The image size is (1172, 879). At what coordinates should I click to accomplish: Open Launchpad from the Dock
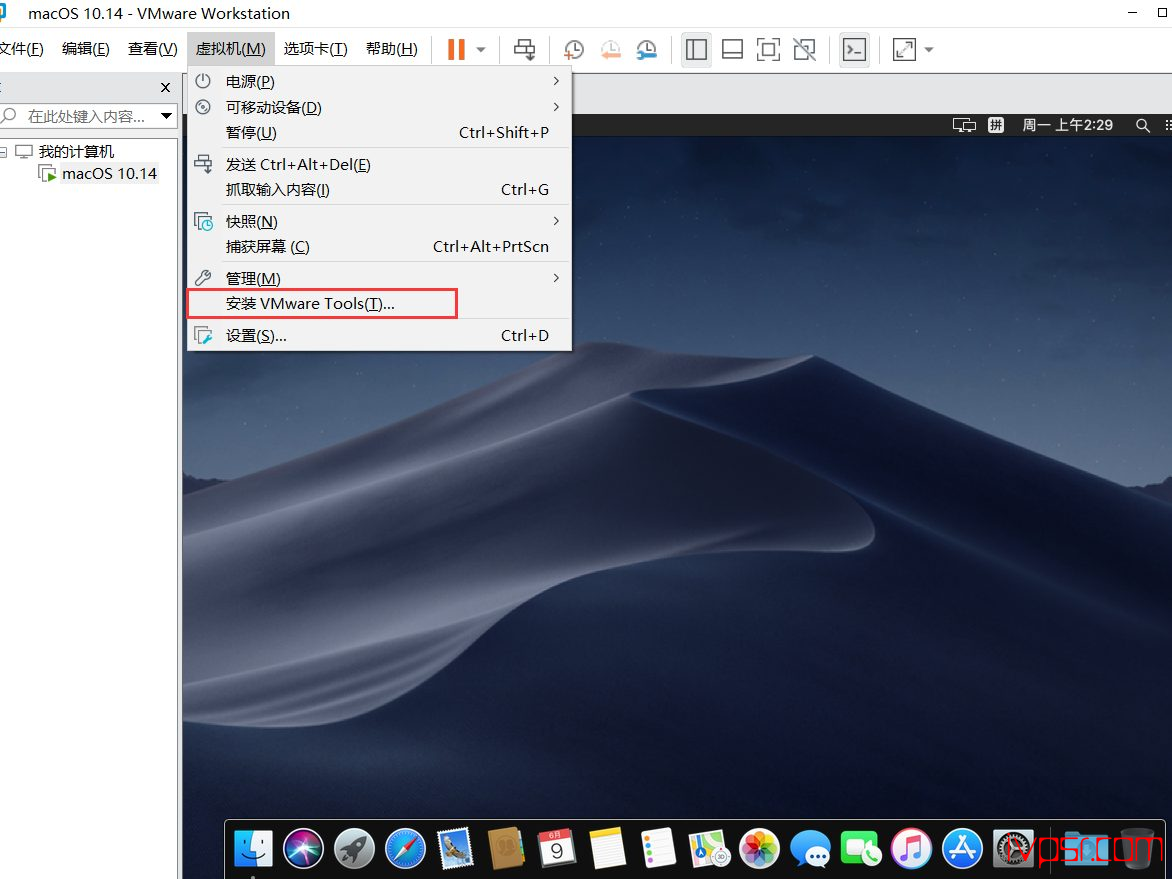click(x=354, y=849)
